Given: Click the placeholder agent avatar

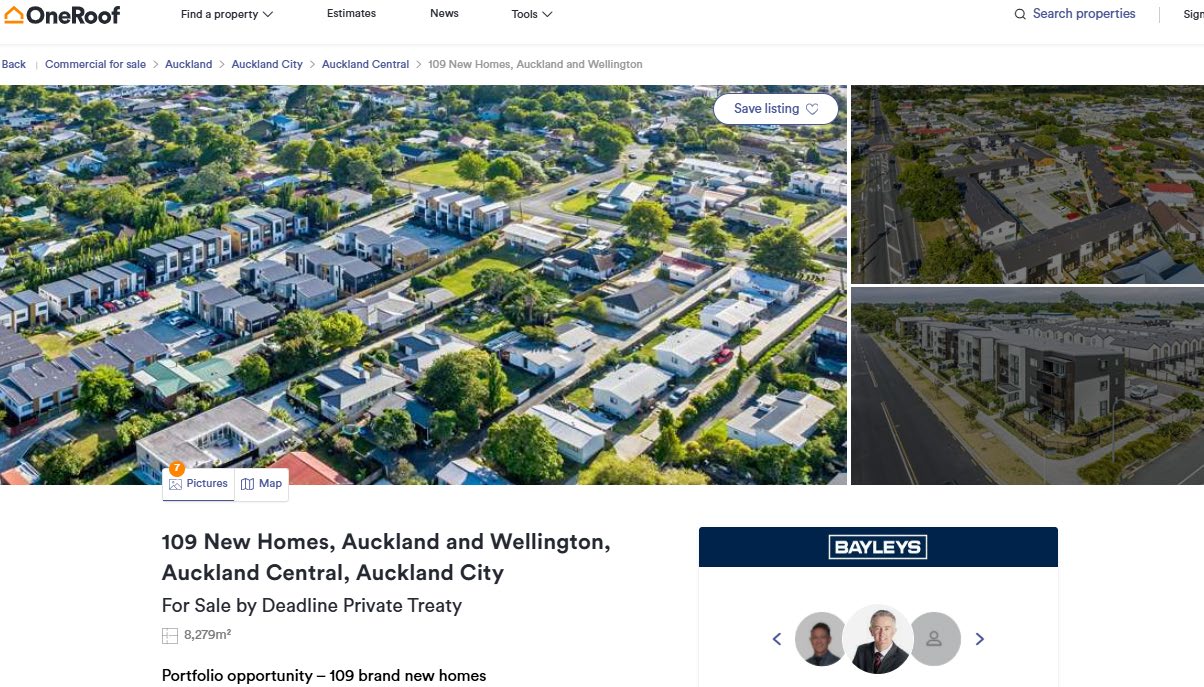Looking at the screenshot, I should (935, 639).
